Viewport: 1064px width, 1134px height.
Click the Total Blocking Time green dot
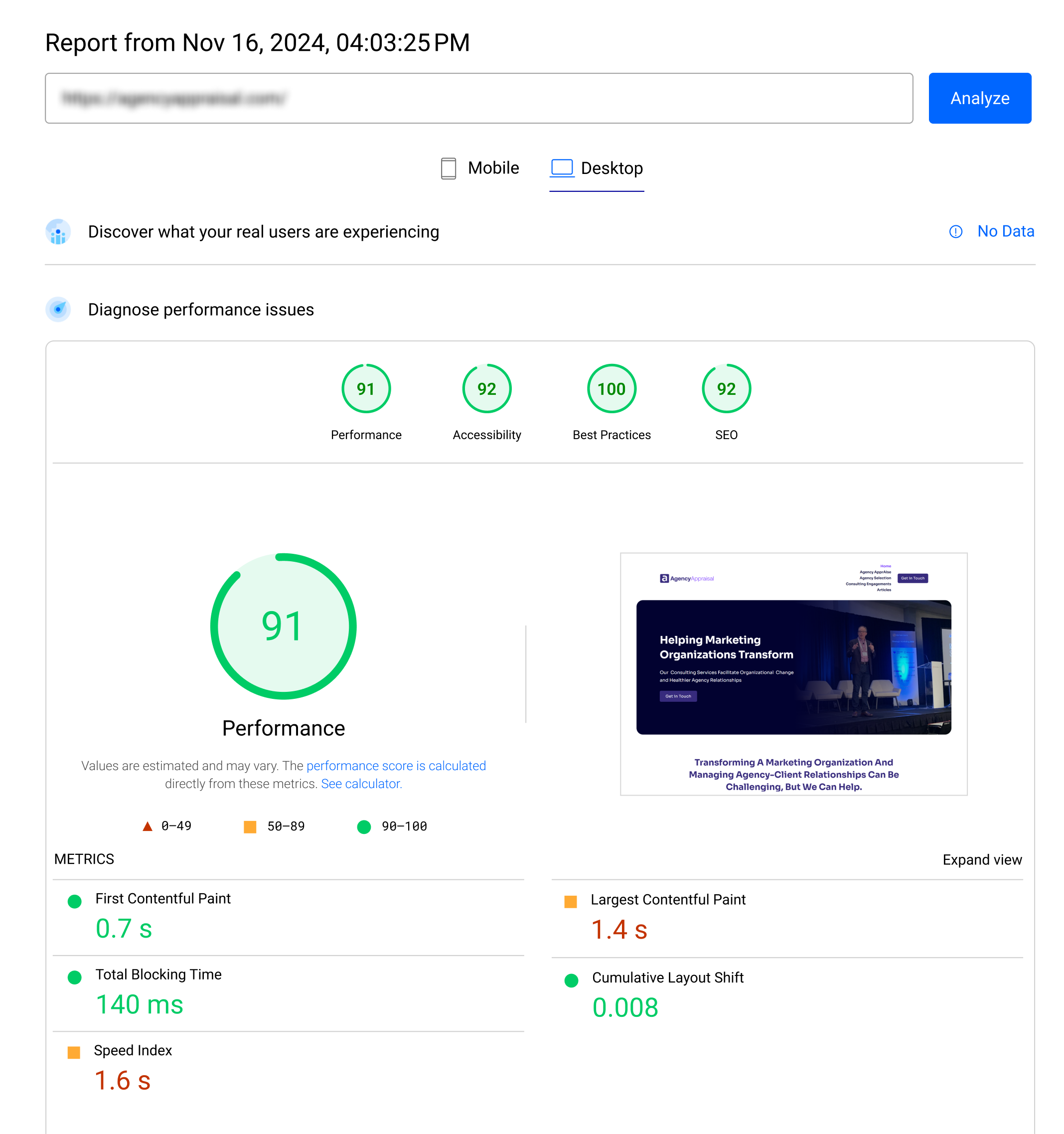pos(74,977)
